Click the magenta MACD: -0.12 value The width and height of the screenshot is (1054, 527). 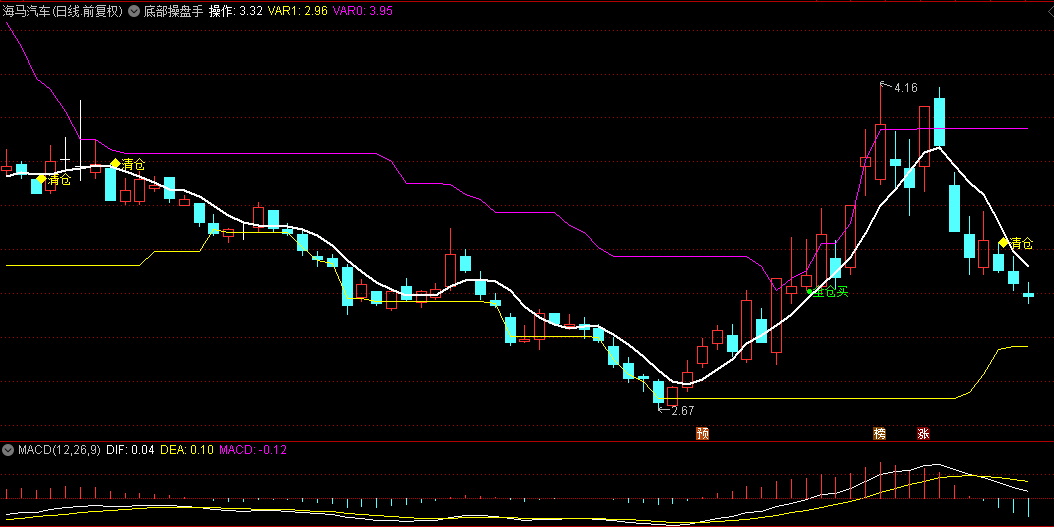[253, 450]
